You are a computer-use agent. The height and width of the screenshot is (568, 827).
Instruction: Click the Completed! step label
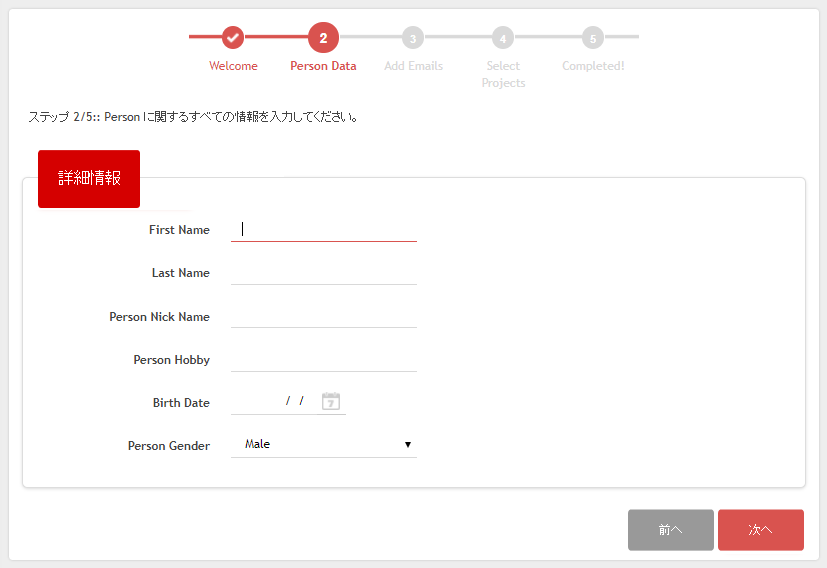[593, 66]
